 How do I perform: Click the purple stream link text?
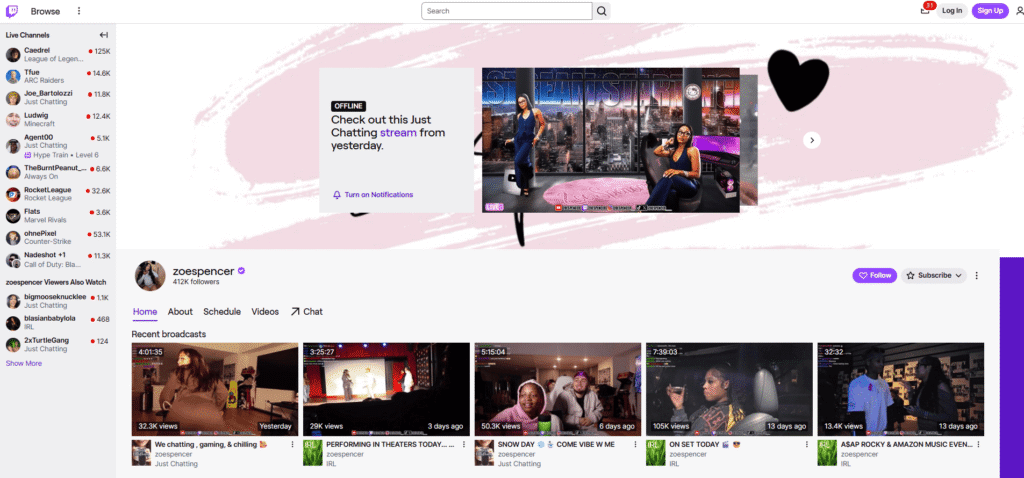tap(396, 133)
